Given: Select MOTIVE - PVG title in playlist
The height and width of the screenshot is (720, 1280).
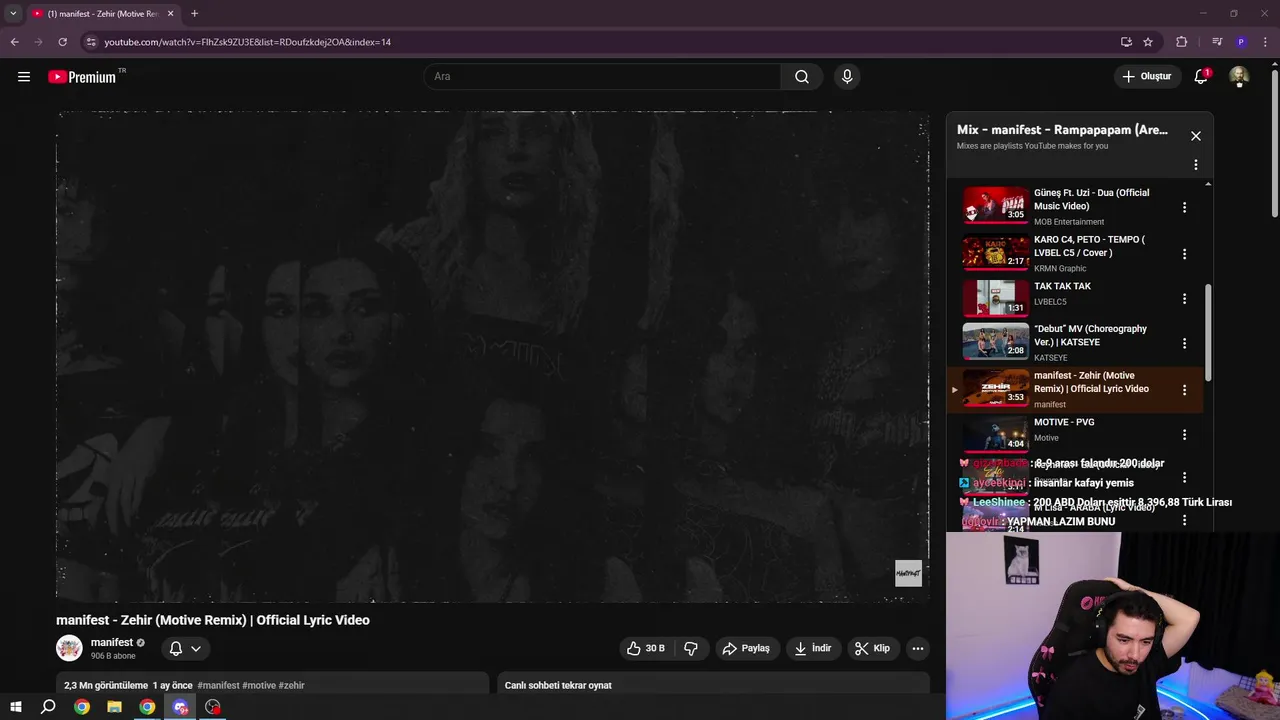Looking at the screenshot, I should (1064, 423).
